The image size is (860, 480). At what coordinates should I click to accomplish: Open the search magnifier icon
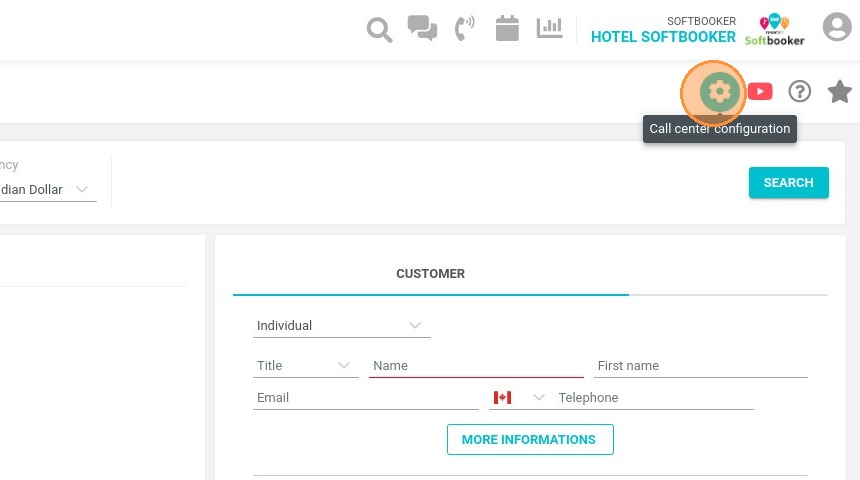[379, 29]
